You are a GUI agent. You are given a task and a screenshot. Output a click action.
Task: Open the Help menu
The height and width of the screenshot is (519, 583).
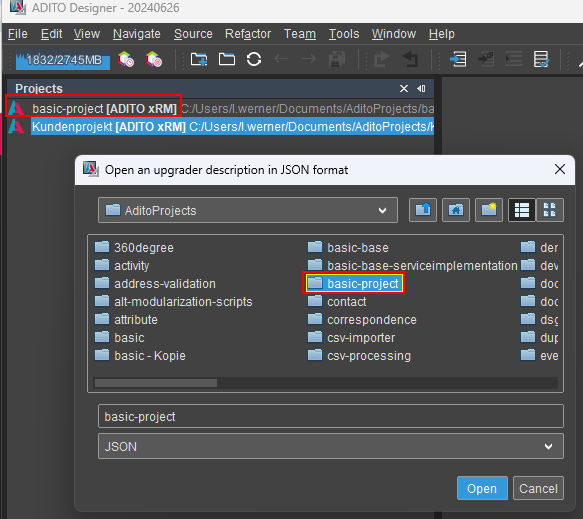[442, 34]
